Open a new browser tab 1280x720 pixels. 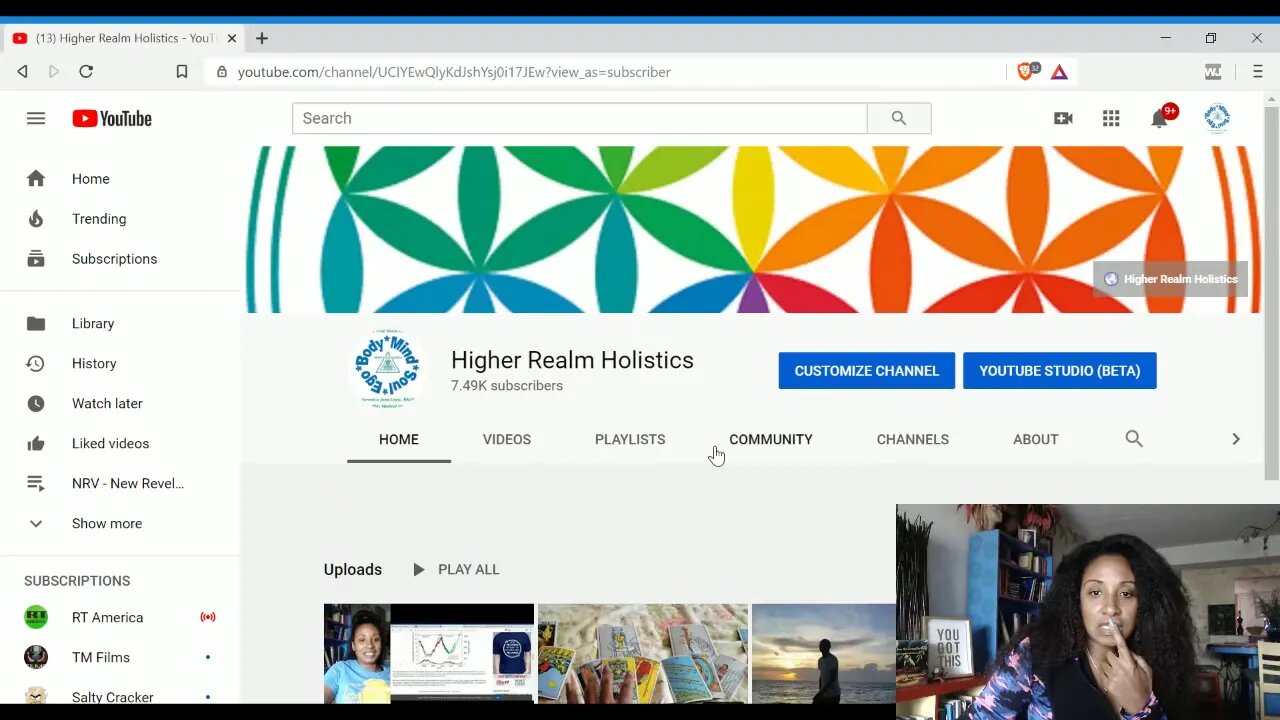tap(262, 38)
